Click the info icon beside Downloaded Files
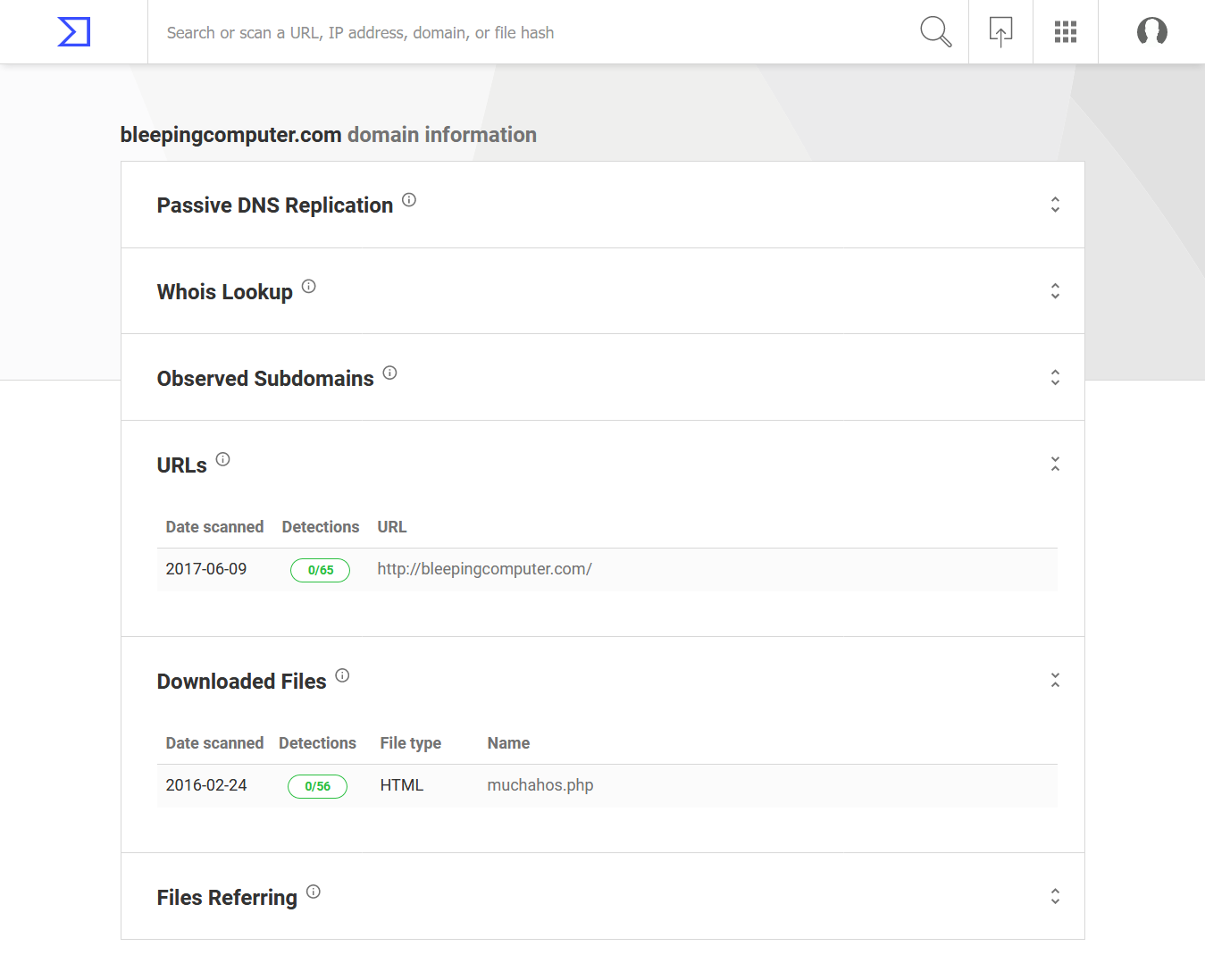 [x=342, y=675]
